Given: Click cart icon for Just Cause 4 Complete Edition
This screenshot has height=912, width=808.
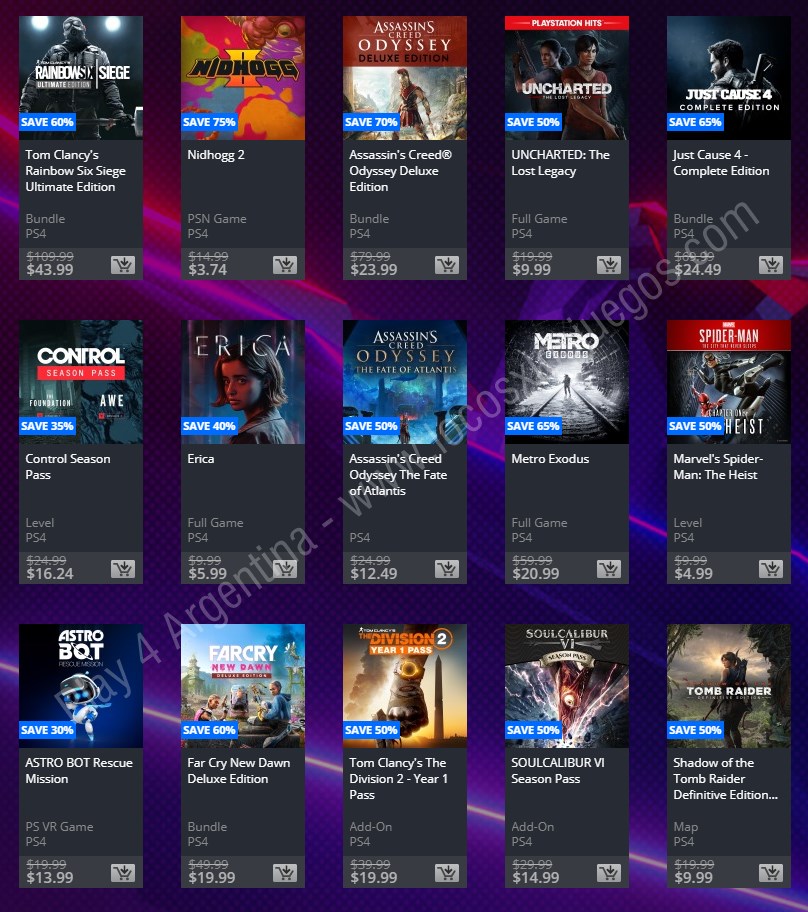Looking at the screenshot, I should (x=771, y=265).
